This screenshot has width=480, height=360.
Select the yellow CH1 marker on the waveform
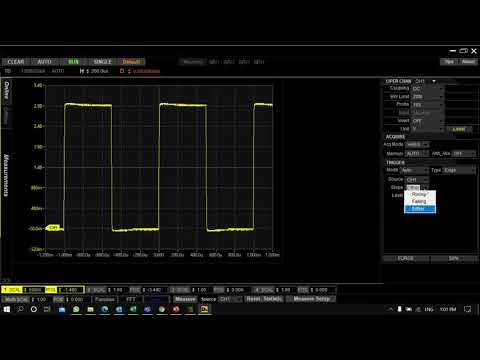tap(54, 228)
